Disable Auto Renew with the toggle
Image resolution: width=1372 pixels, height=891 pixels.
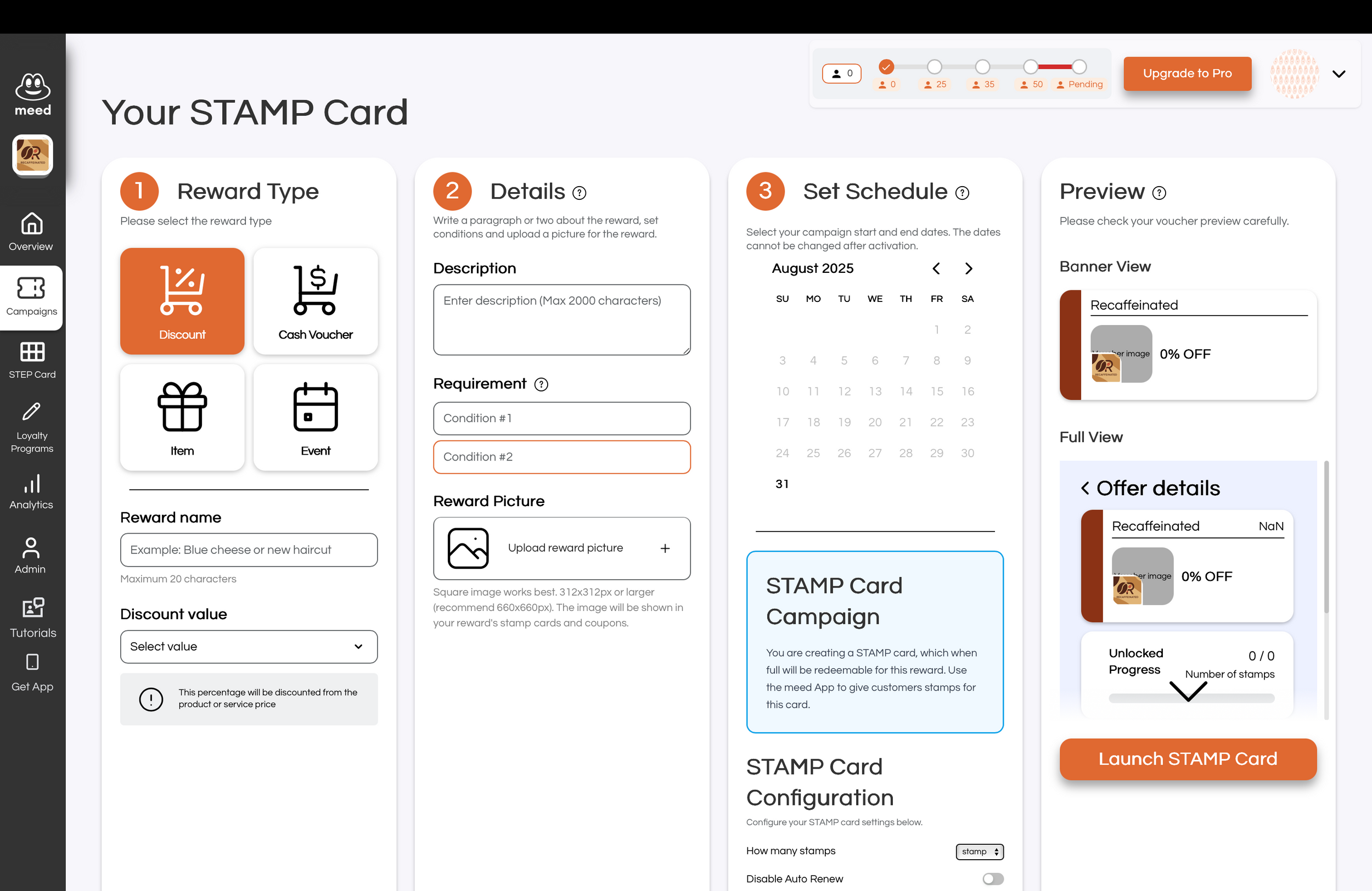(993, 878)
